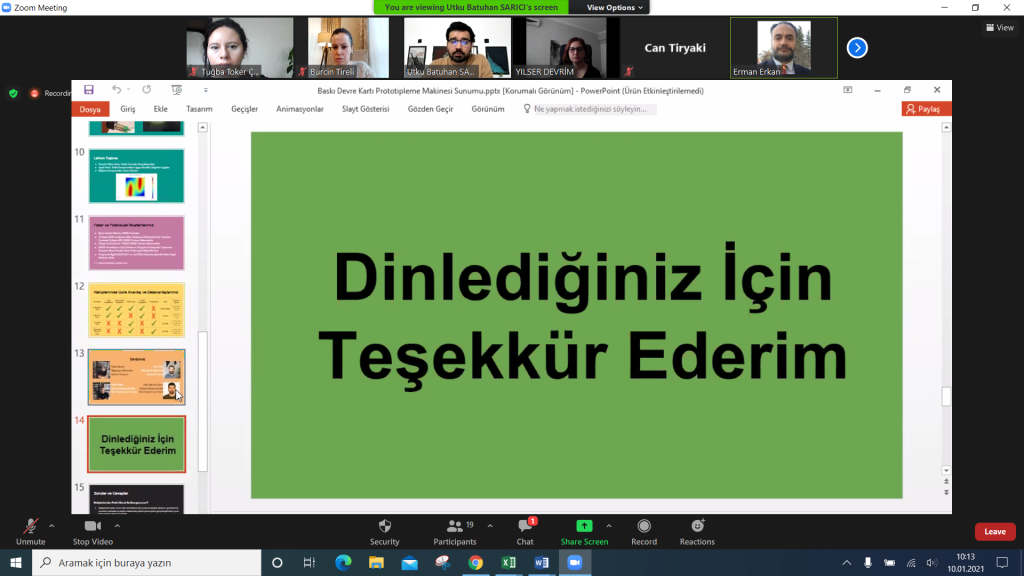
Task: Click the Save icon in the Quick Access Toolbar
Action: 89,90
